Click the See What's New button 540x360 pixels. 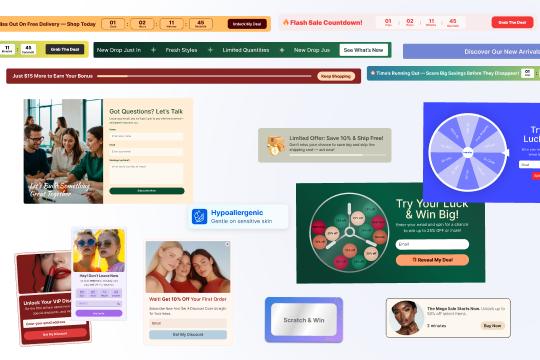[363, 50]
